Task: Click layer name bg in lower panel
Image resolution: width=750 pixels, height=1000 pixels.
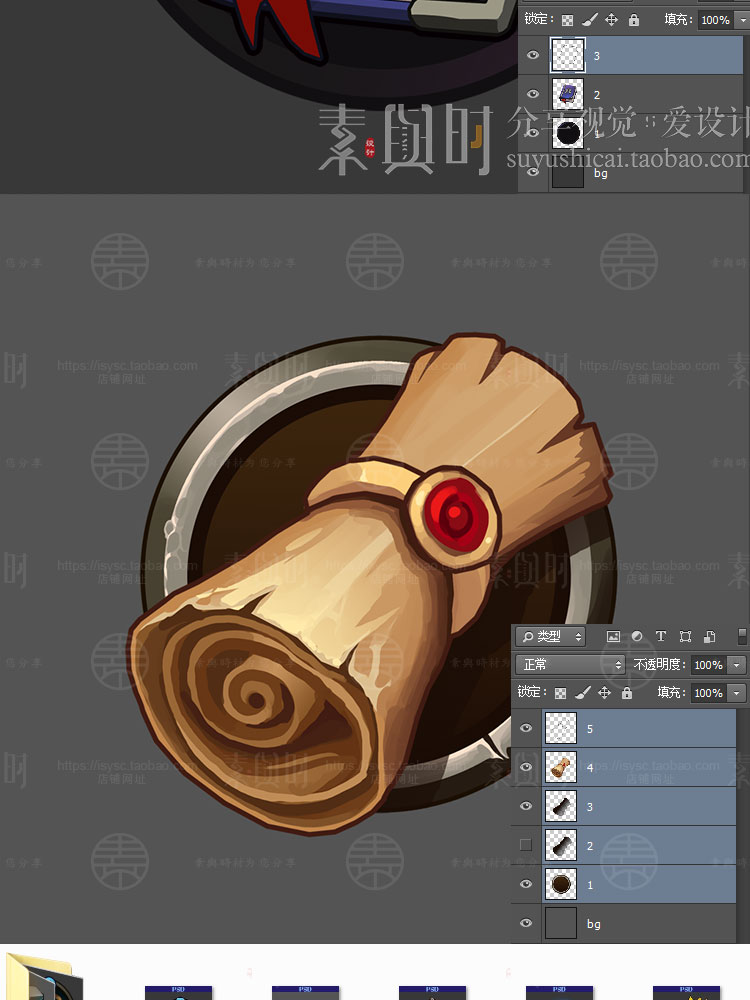Action: tap(593, 924)
